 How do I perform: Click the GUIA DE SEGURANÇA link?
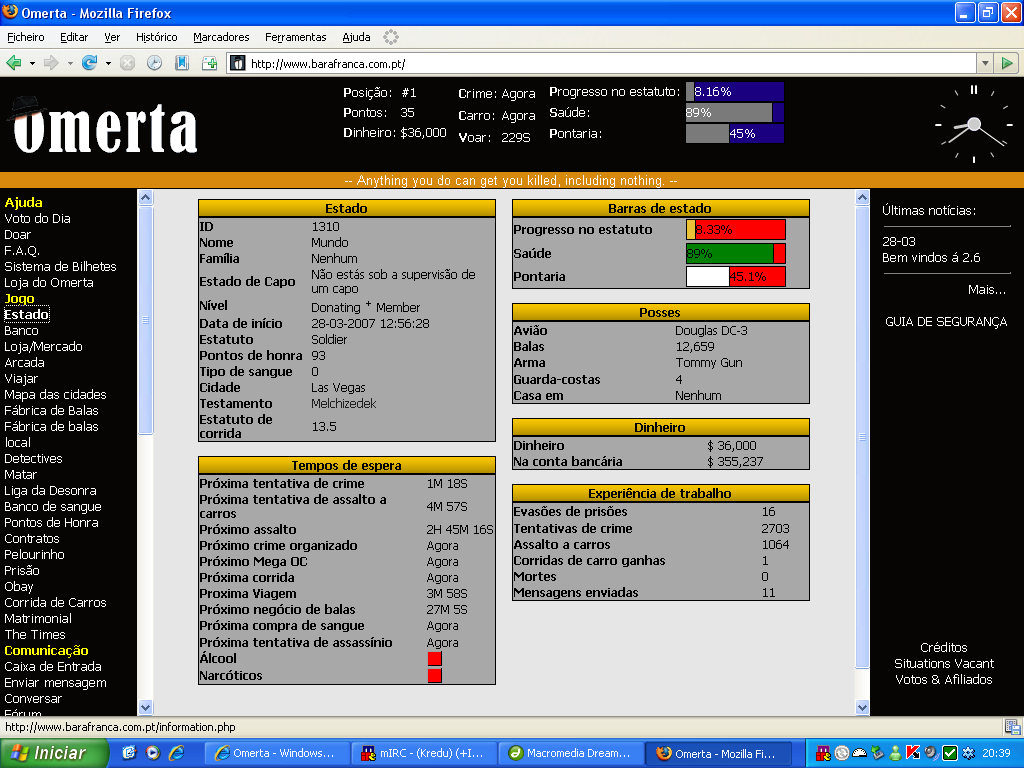(945, 322)
